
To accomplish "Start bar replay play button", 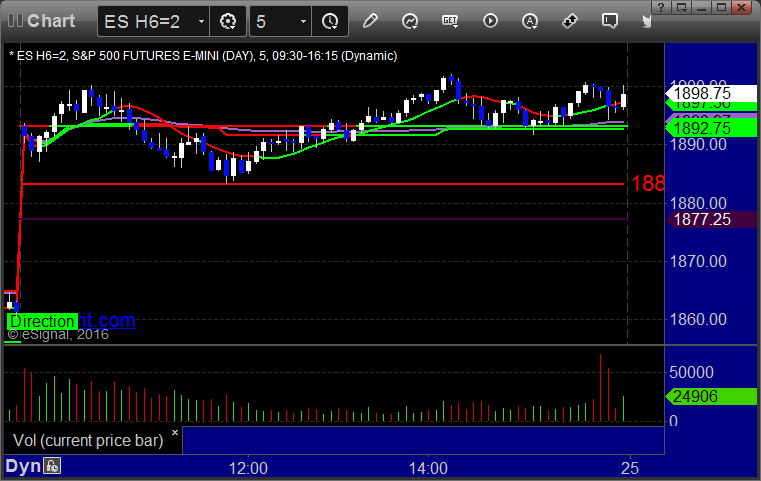I will pyautogui.click(x=490, y=21).
